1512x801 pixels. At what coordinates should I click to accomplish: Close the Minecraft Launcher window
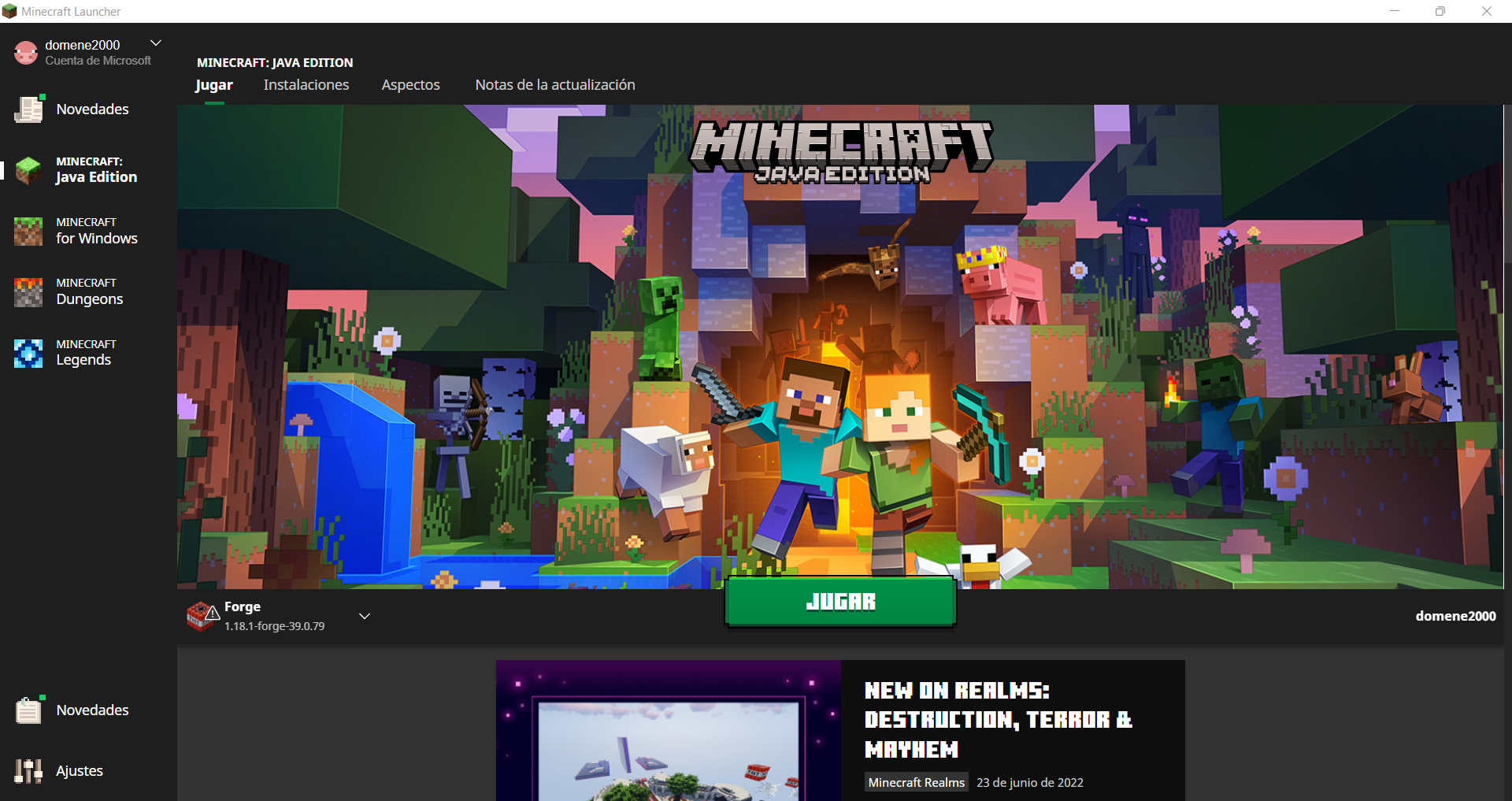click(1487, 11)
